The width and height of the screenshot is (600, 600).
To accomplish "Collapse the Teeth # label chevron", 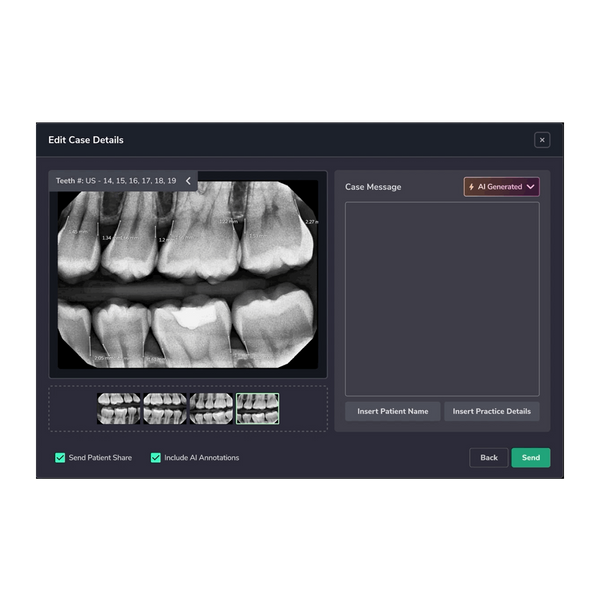I will click(x=188, y=181).
